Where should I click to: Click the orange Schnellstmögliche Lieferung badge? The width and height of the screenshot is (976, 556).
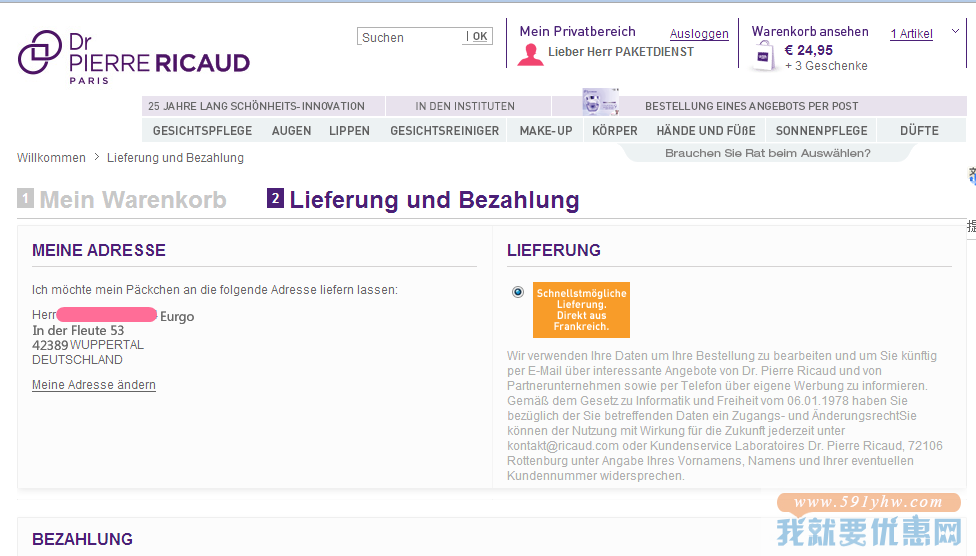581,309
